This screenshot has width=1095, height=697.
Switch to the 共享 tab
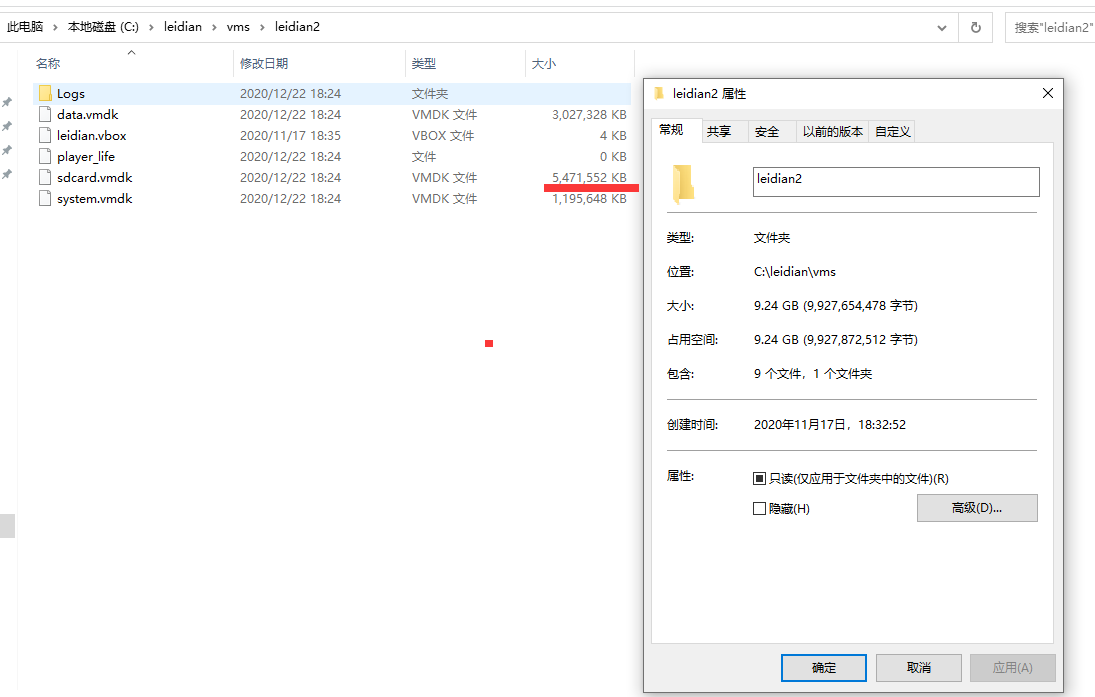tap(719, 131)
